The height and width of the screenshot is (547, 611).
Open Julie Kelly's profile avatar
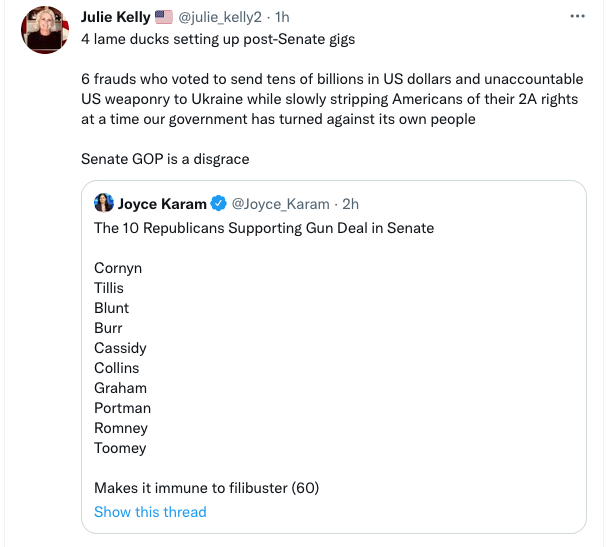click(x=44, y=29)
